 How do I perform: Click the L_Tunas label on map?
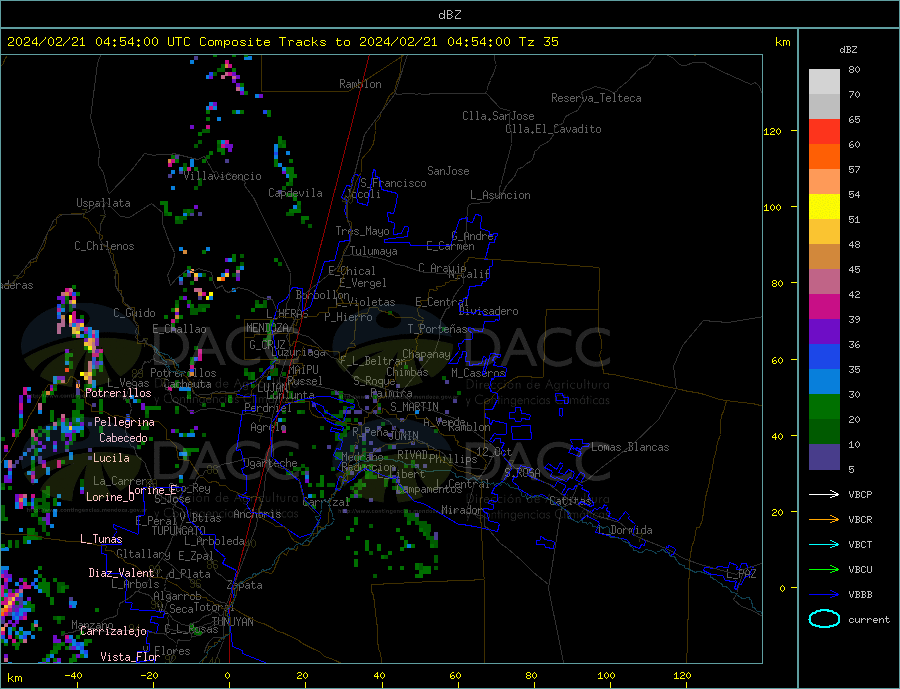point(101,539)
